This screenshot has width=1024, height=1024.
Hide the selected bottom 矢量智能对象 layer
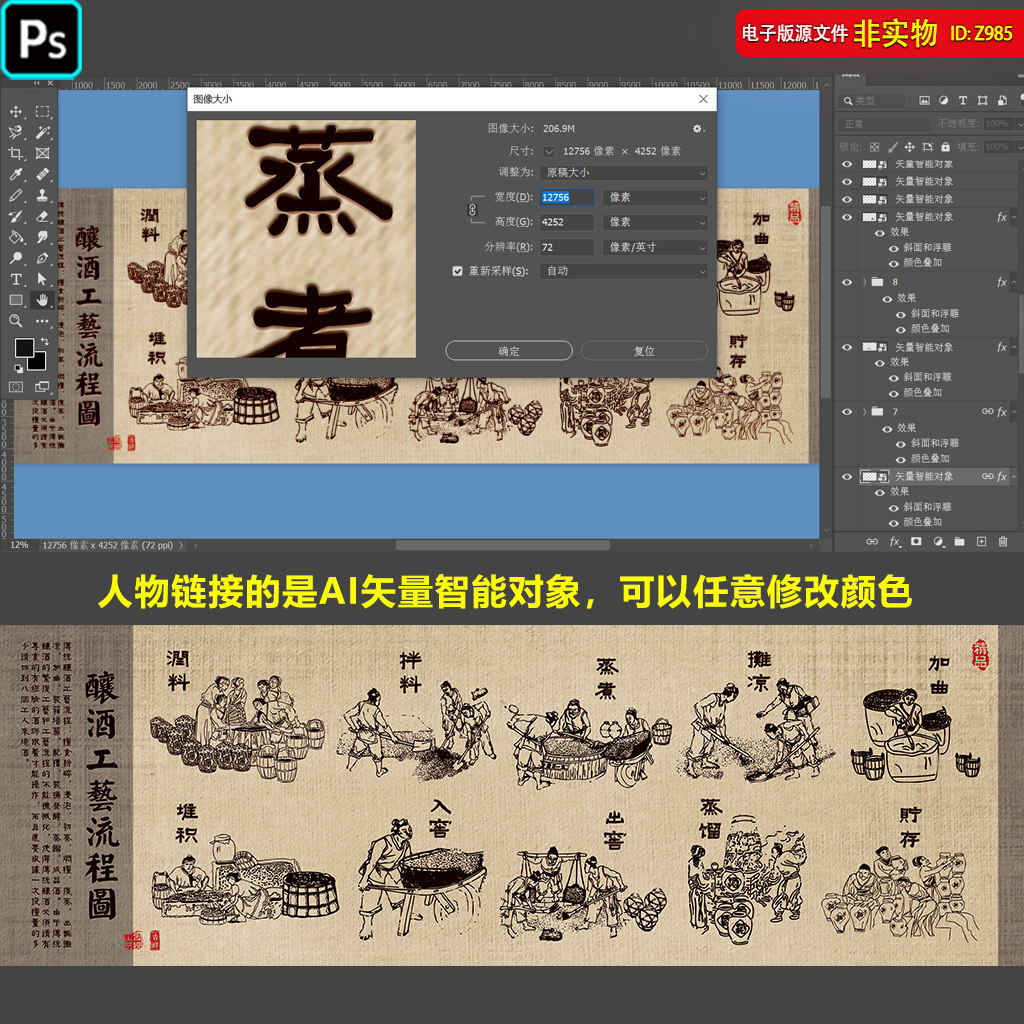pos(847,476)
